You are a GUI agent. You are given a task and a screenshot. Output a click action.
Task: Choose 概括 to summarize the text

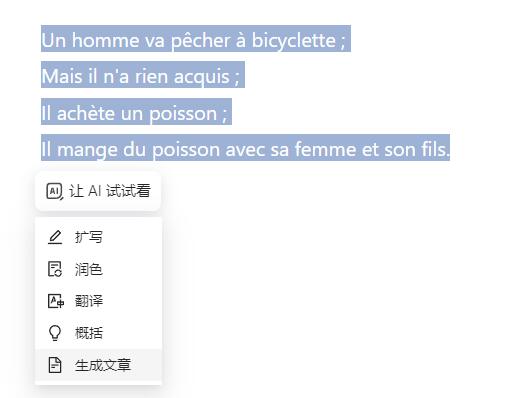point(98,333)
